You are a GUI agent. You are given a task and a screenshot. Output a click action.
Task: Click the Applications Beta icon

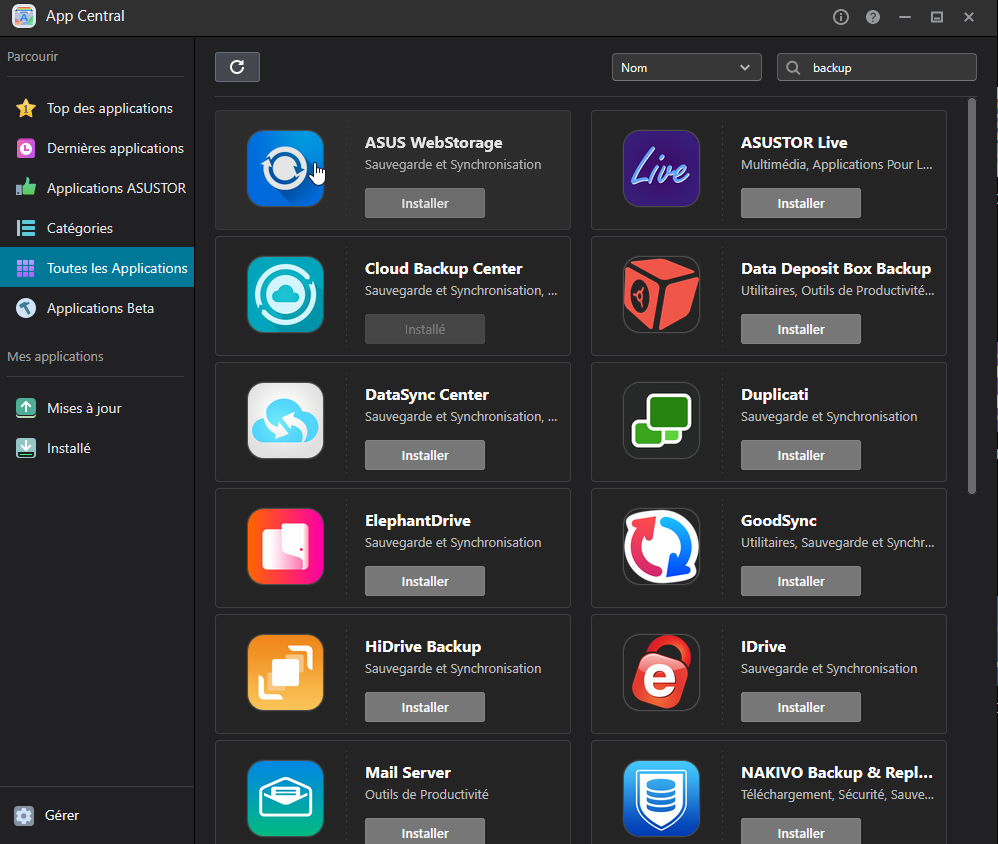26,308
